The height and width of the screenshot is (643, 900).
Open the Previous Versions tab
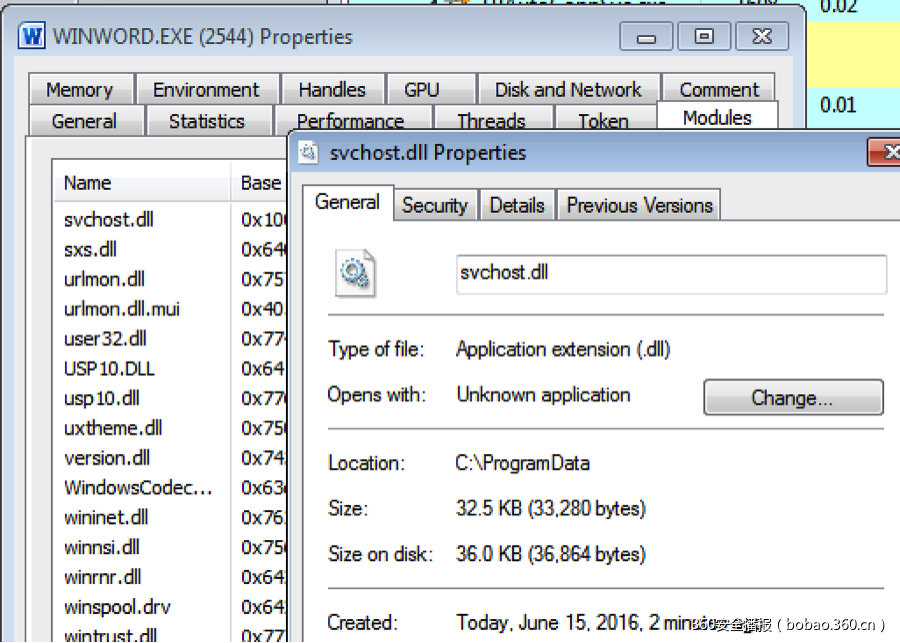click(639, 205)
